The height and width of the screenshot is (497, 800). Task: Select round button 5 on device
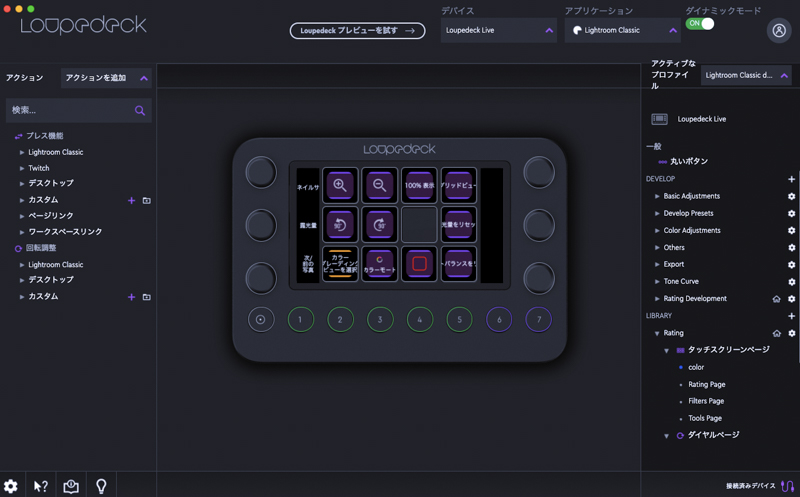(x=459, y=319)
